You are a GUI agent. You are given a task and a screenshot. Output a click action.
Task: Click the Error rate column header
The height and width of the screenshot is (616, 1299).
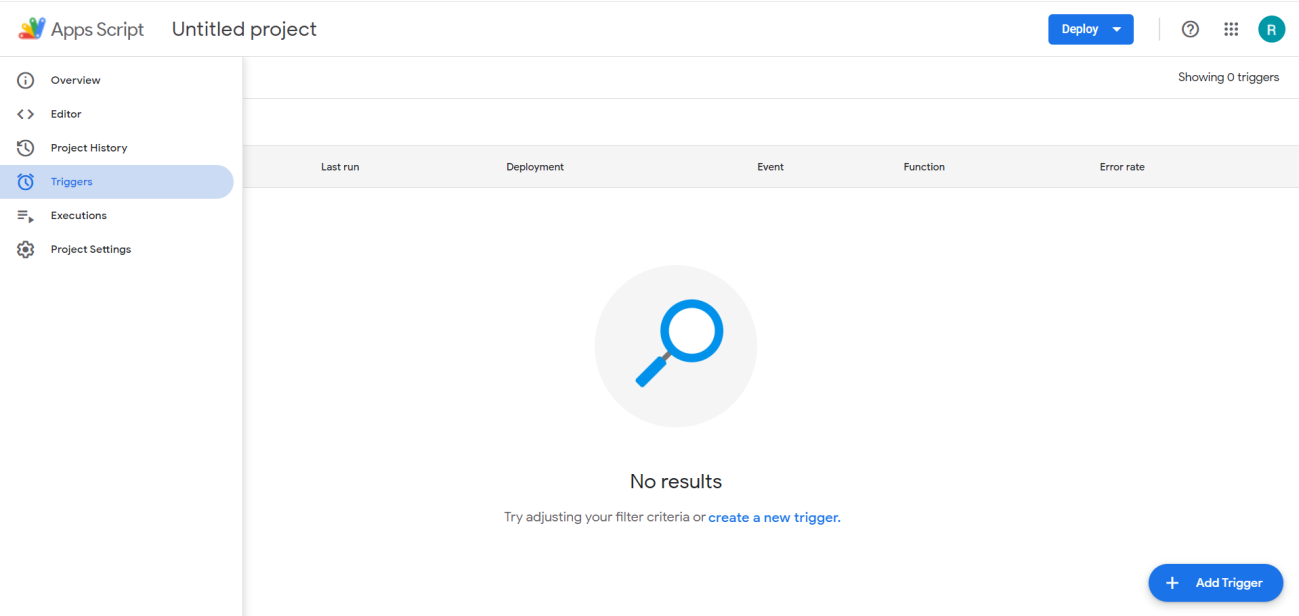pyautogui.click(x=1122, y=167)
